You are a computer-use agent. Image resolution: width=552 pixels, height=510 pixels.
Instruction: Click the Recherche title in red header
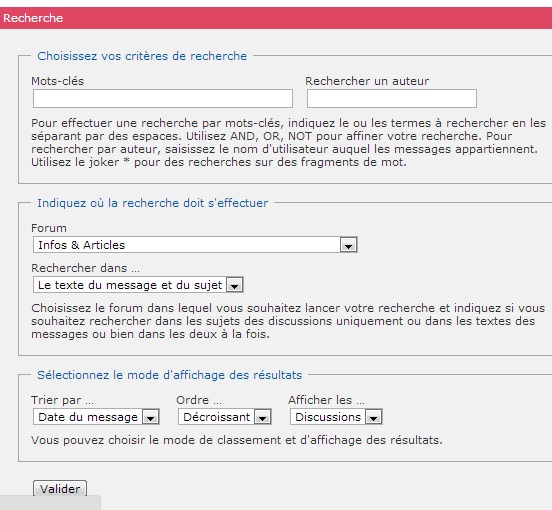(33, 18)
